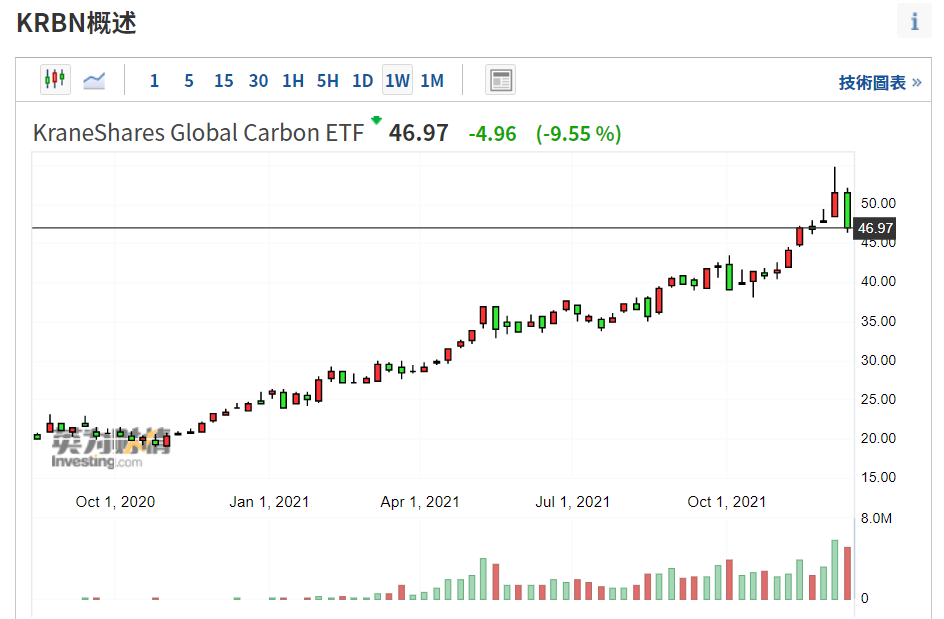The image size is (944, 619).
Task: Click the 30.00 price axis label
Action: [x=878, y=360]
